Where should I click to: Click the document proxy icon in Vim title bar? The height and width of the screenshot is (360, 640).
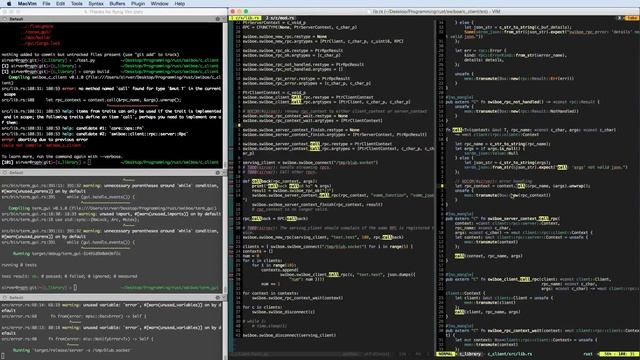pyautogui.click(x=369, y=12)
